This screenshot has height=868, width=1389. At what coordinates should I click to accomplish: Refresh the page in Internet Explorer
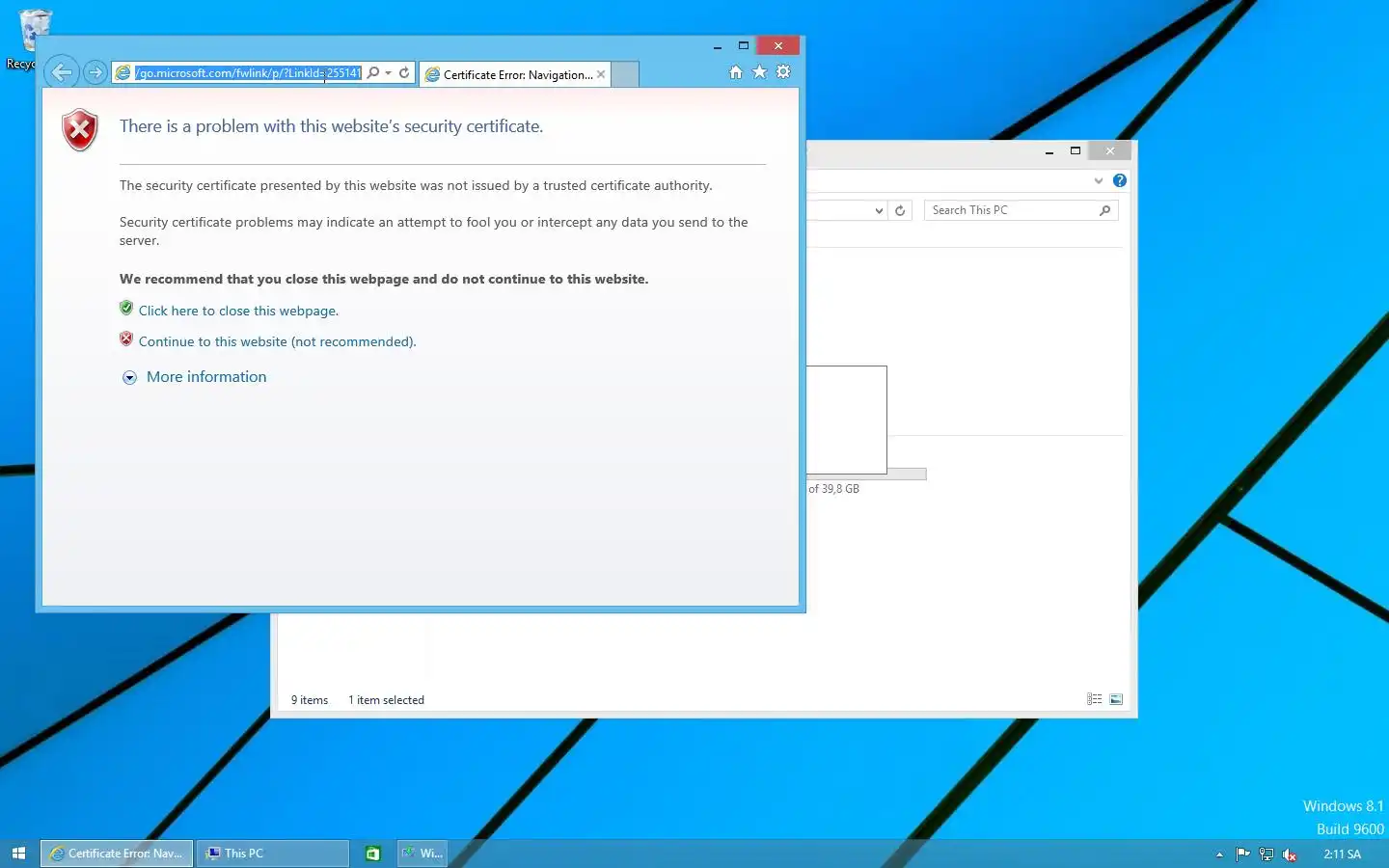[404, 72]
